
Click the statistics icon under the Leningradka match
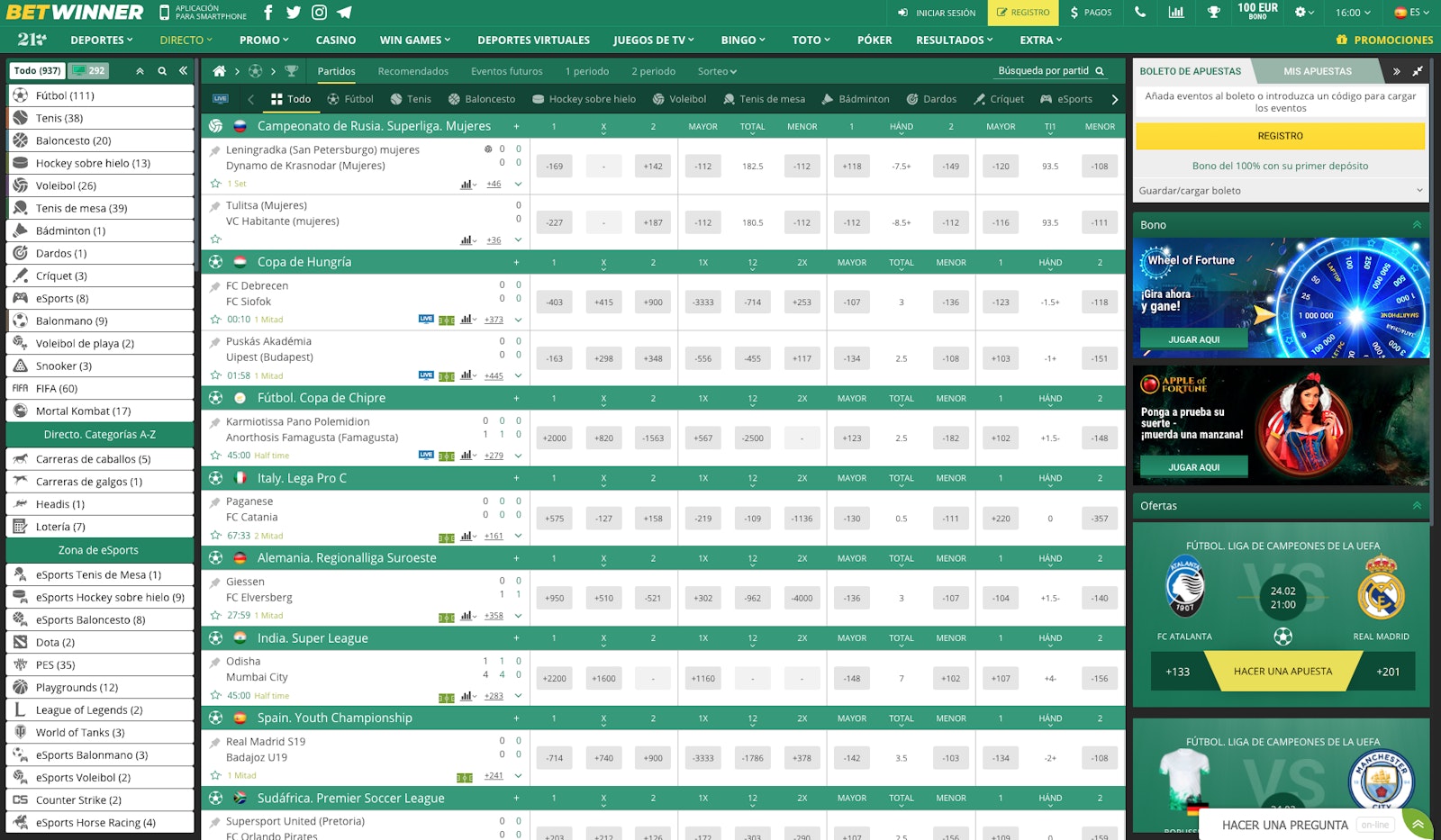(467, 185)
